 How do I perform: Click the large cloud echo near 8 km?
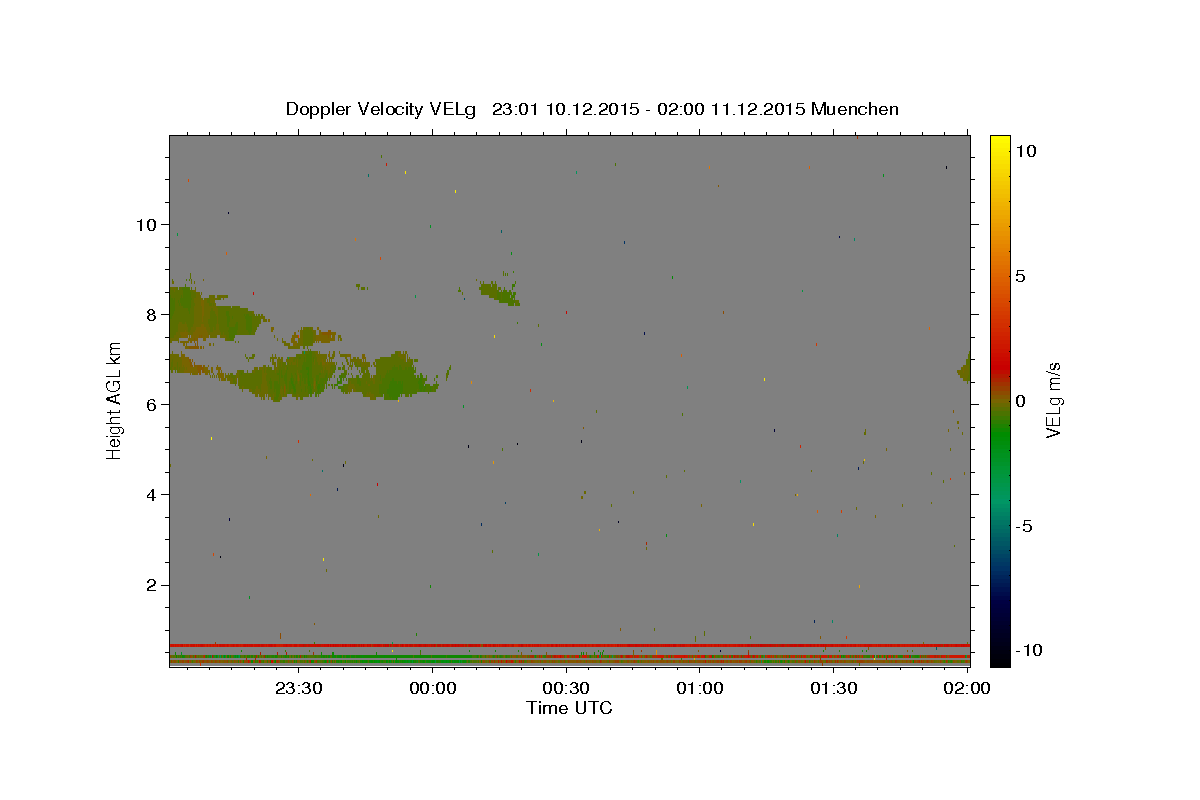coord(215,315)
